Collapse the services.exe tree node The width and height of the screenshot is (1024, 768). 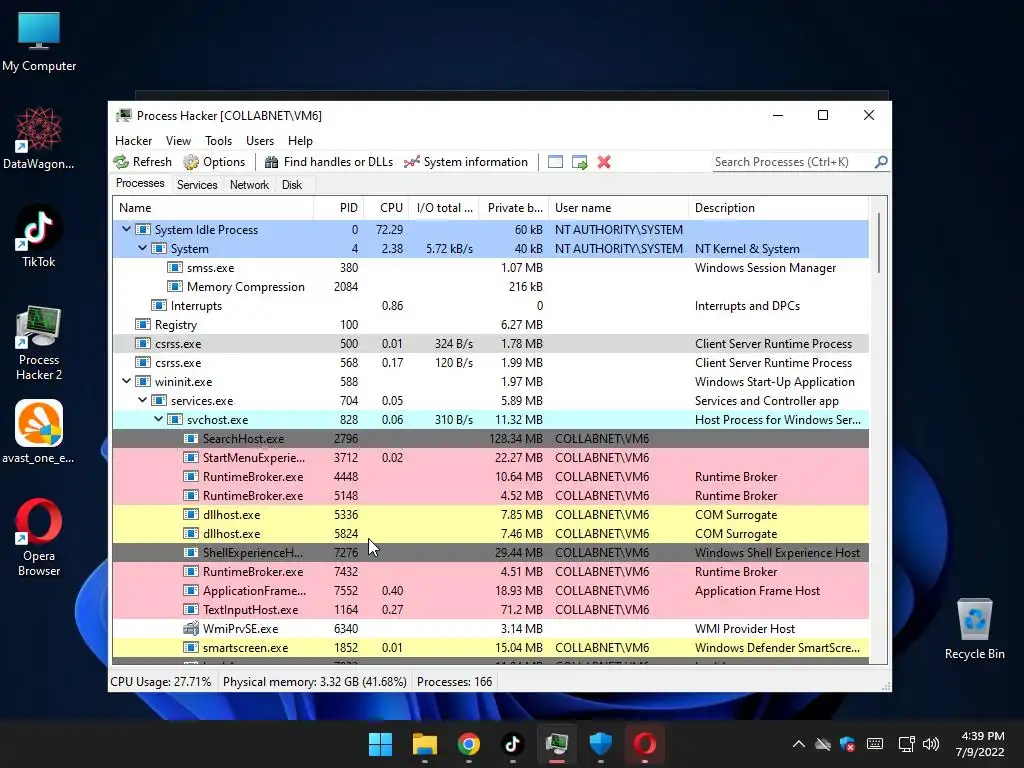[x=142, y=400]
